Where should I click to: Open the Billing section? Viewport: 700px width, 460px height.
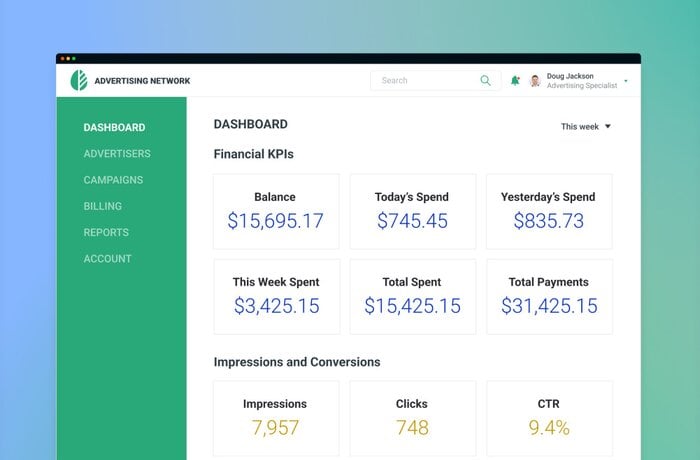(103, 206)
